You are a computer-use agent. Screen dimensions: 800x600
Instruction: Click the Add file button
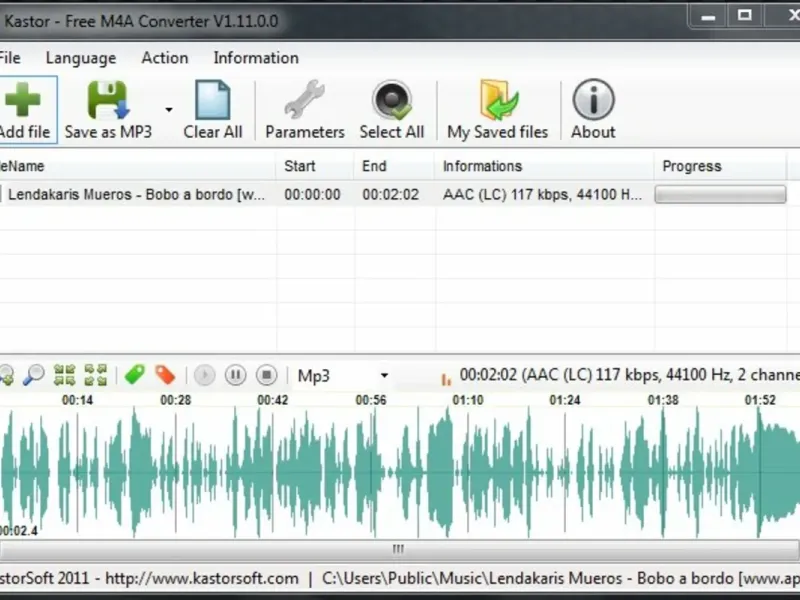(27, 110)
